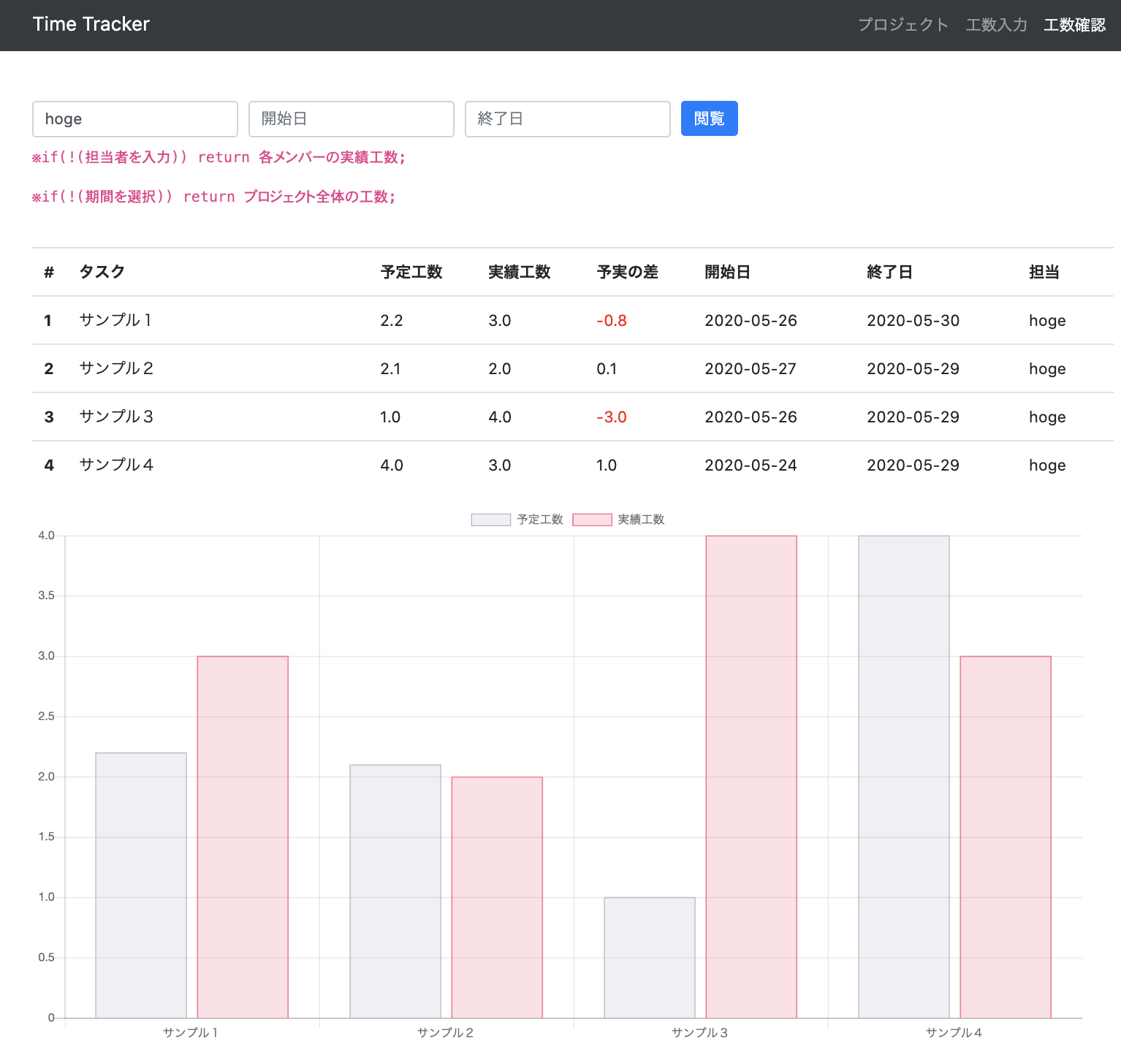Click the タスク column header

(102, 272)
